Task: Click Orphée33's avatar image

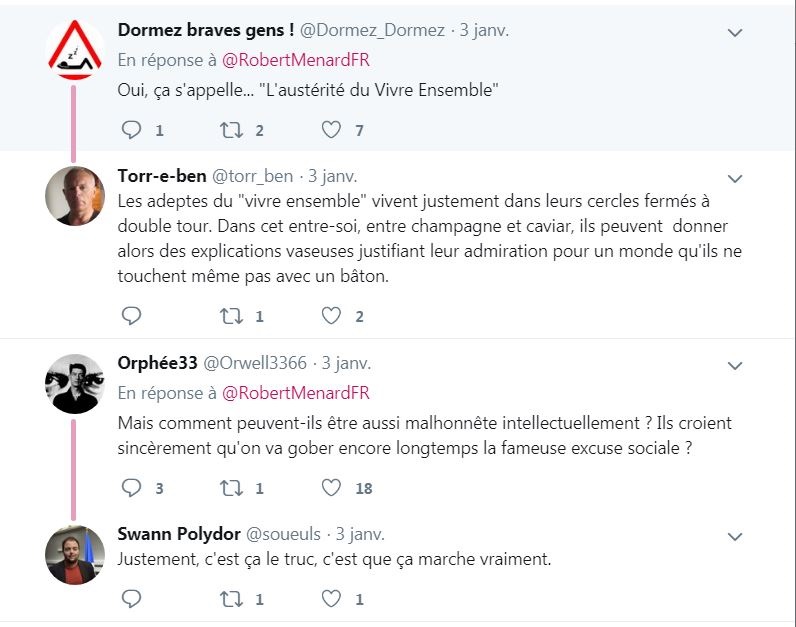Action: (x=75, y=384)
